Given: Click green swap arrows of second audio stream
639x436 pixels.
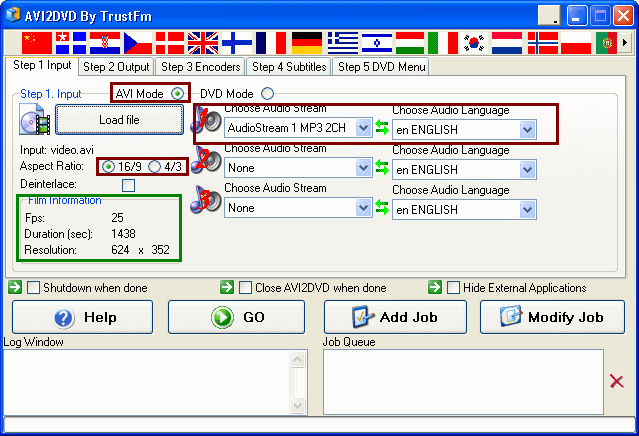Looking at the screenshot, I should tap(382, 167).
